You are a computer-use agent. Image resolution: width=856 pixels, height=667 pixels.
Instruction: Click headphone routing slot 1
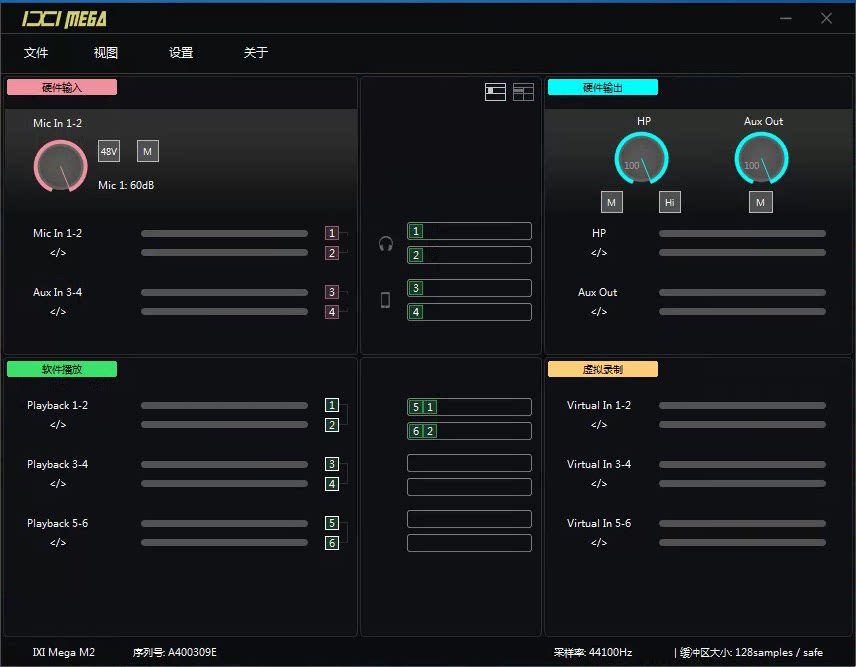coord(469,231)
